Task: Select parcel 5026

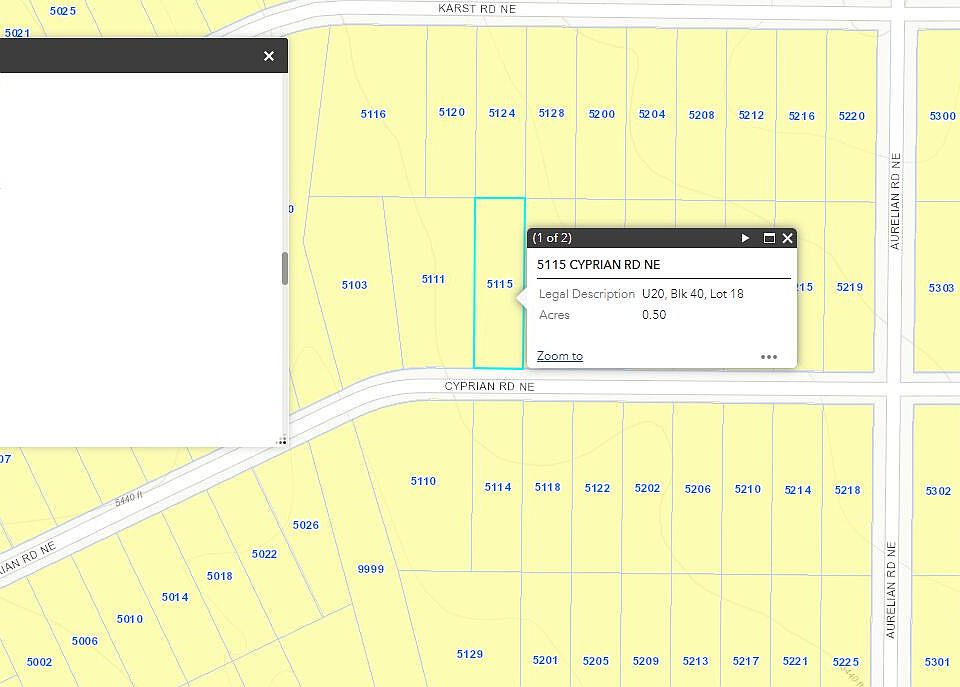Action: (306, 525)
